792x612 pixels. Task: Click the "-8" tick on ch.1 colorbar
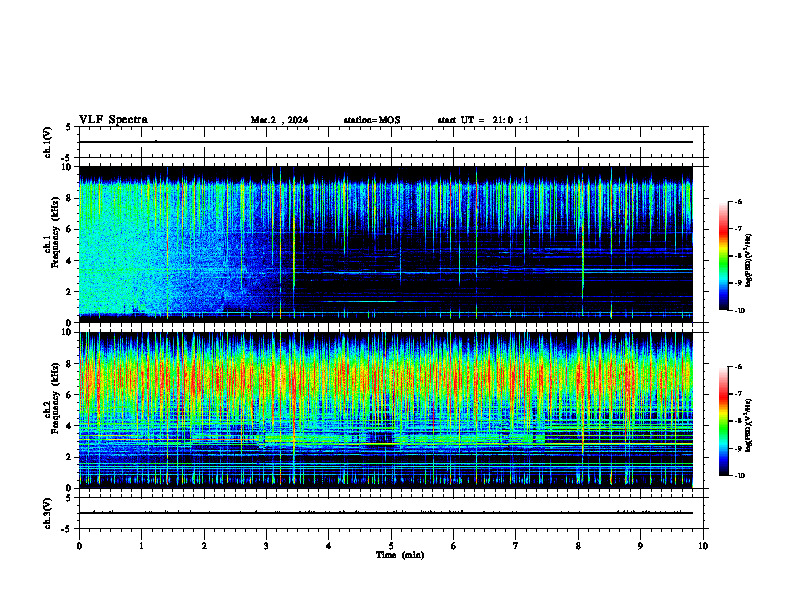click(x=738, y=256)
